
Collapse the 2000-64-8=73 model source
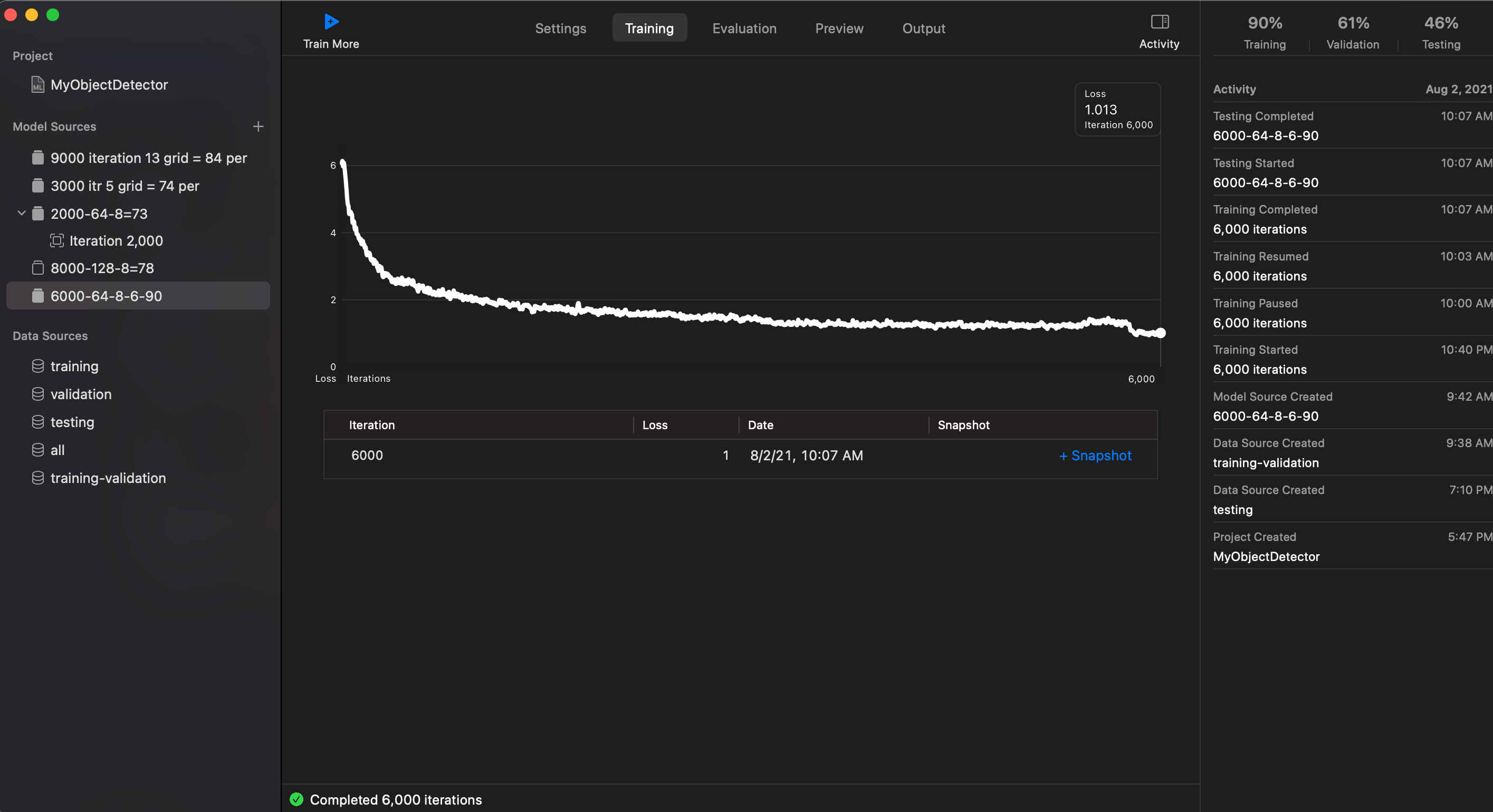(x=22, y=213)
